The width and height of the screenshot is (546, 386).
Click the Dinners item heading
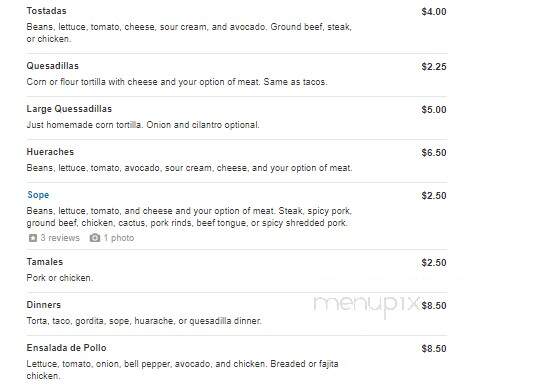click(44, 305)
